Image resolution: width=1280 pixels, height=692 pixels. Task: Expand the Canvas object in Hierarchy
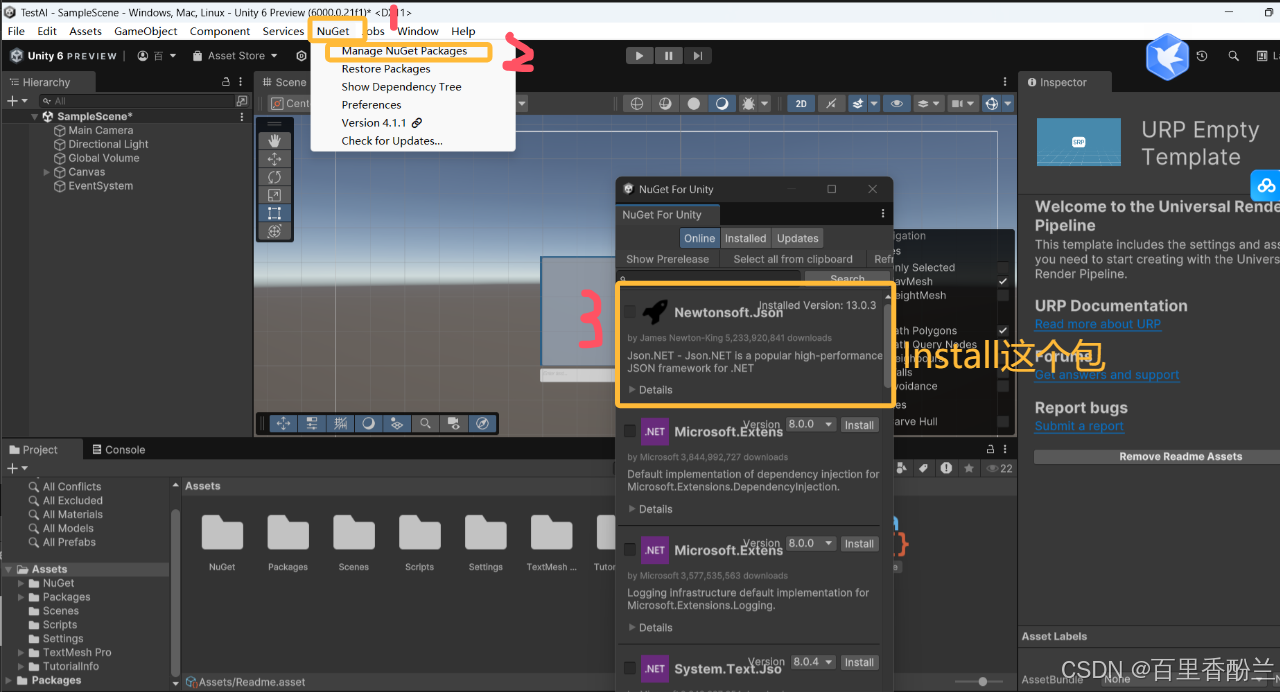(46, 172)
